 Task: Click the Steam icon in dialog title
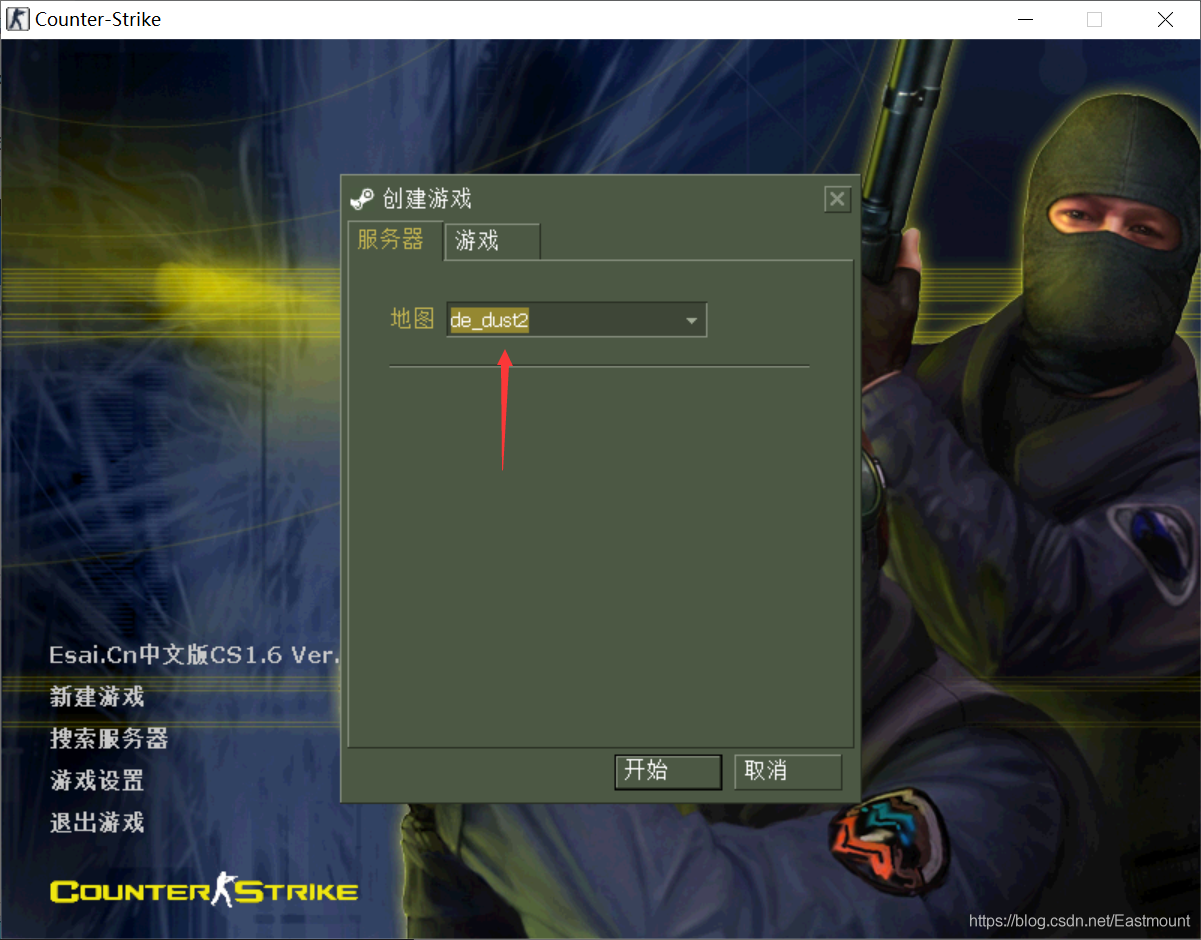click(362, 199)
